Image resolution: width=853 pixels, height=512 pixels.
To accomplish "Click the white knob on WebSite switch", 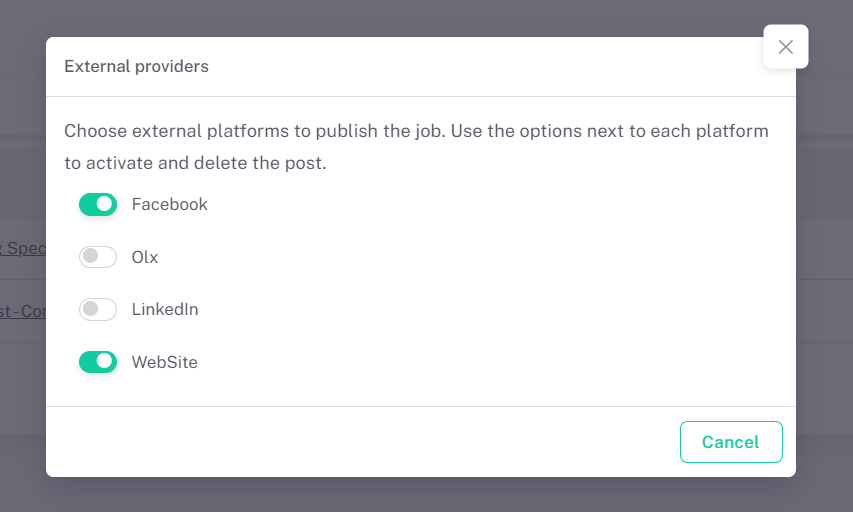I will (105, 362).
